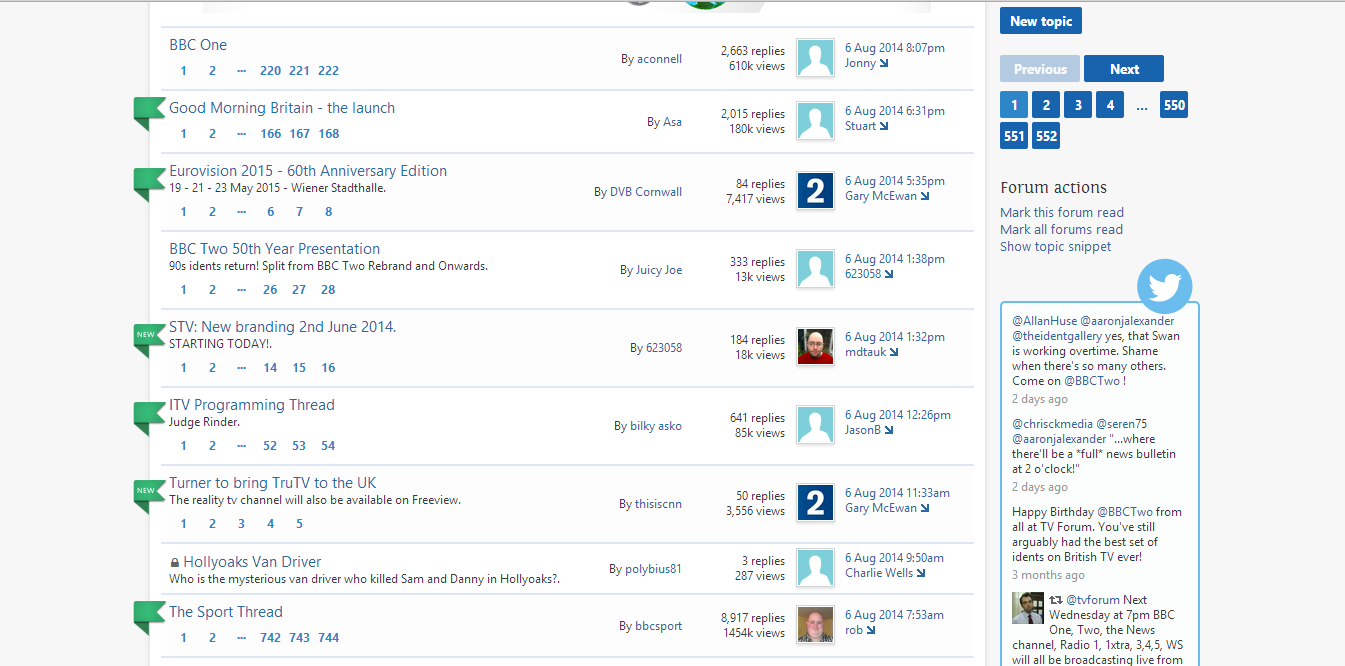The image size is (1345, 666).
Task: Click green flag on The Sport Thread
Action: (x=149, y=617)
